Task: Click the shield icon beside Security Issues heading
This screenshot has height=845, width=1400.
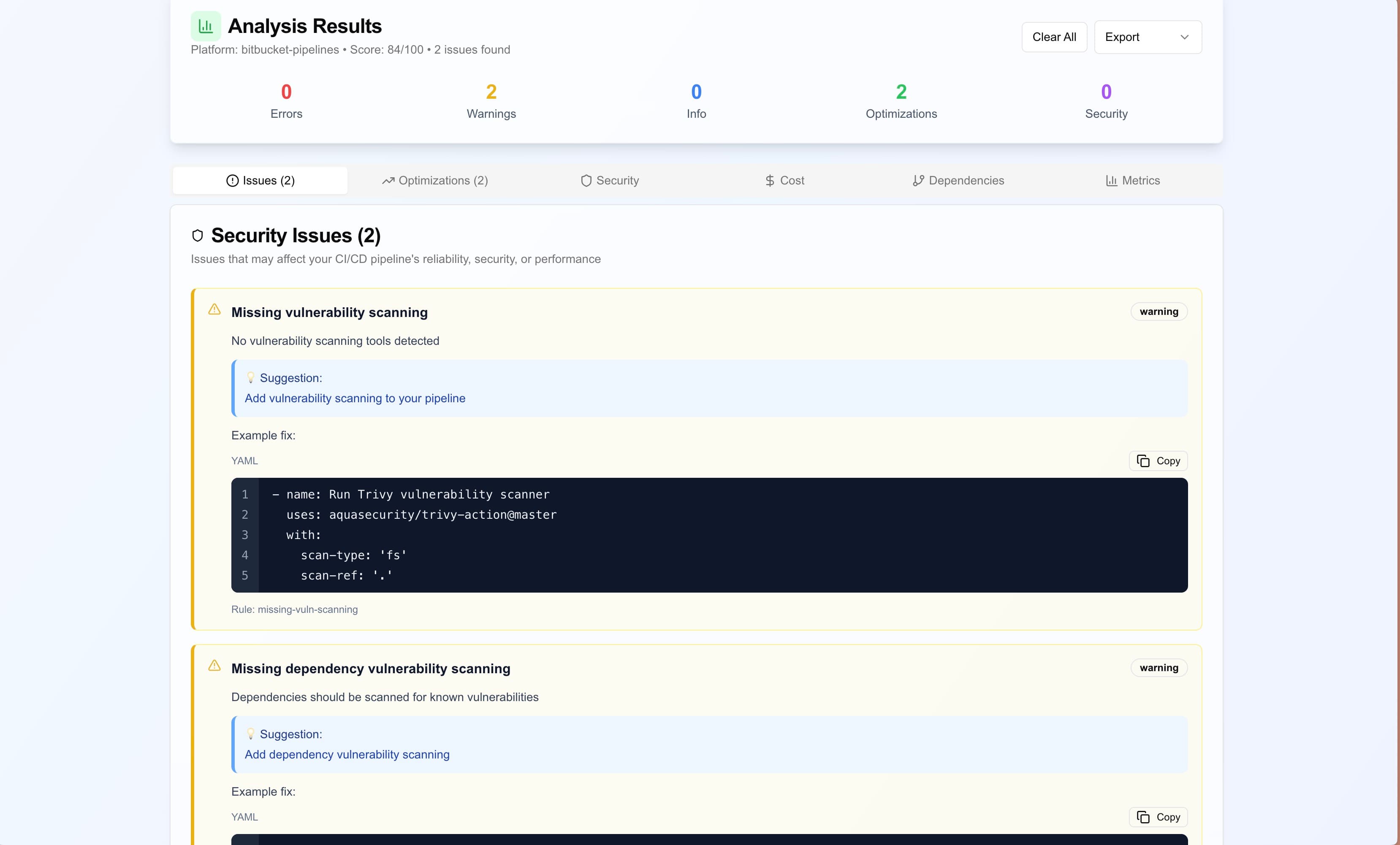Action: pyautogui.click(x=197, y=235)
